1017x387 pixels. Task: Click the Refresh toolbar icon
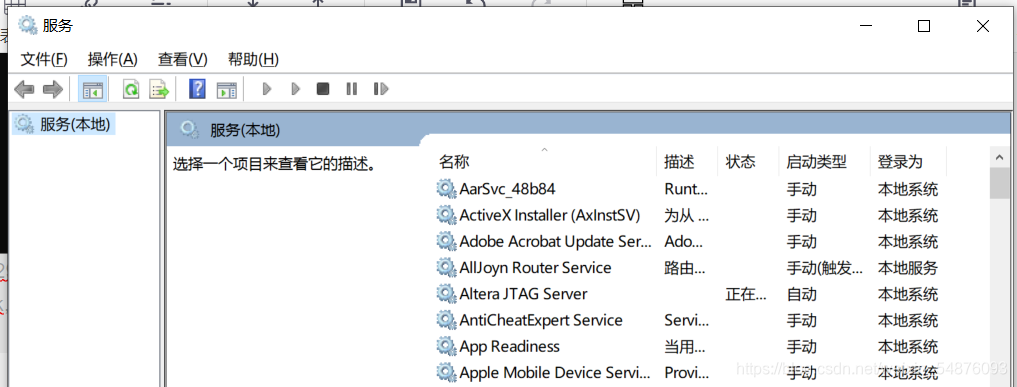[x=132, y=89]
